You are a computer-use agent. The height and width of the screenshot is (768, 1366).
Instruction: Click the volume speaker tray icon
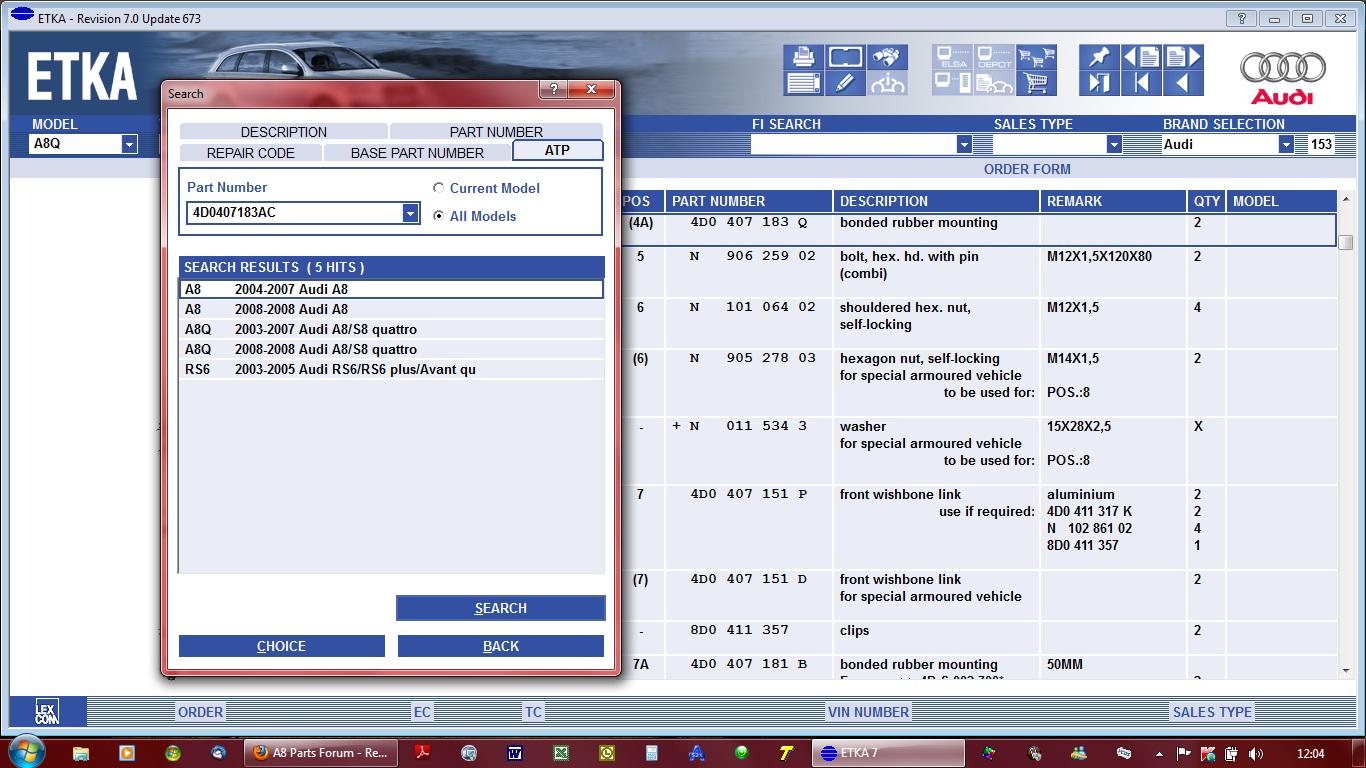point(1255,753)
